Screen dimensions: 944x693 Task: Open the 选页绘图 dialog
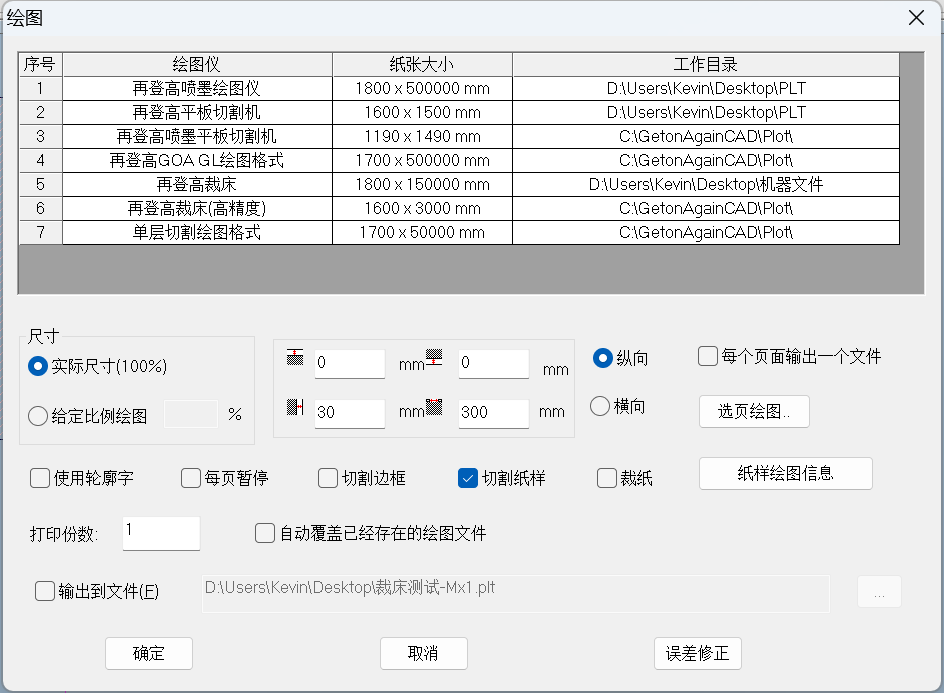click(754, 411)
